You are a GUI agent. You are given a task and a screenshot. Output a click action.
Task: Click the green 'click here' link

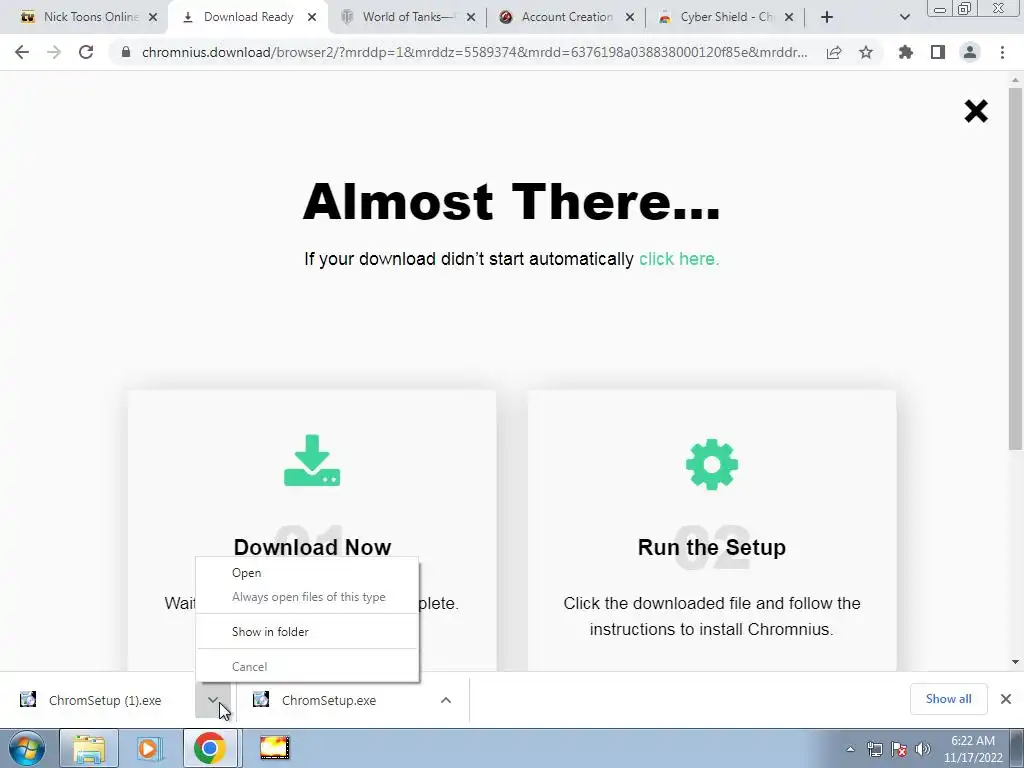[679, 259]
